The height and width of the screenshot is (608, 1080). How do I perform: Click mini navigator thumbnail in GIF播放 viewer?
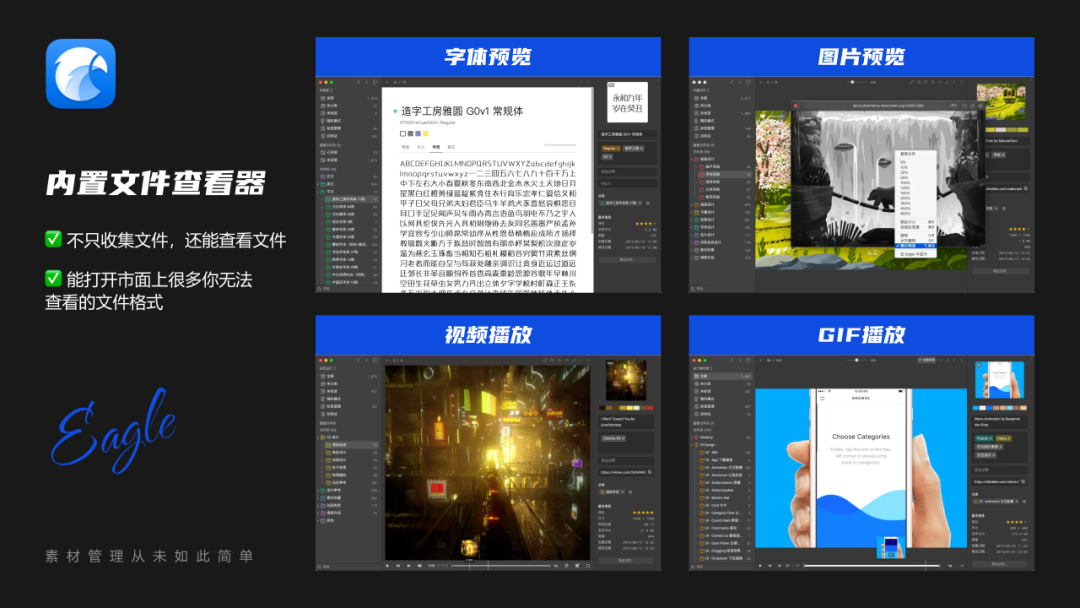click(891, 547)
